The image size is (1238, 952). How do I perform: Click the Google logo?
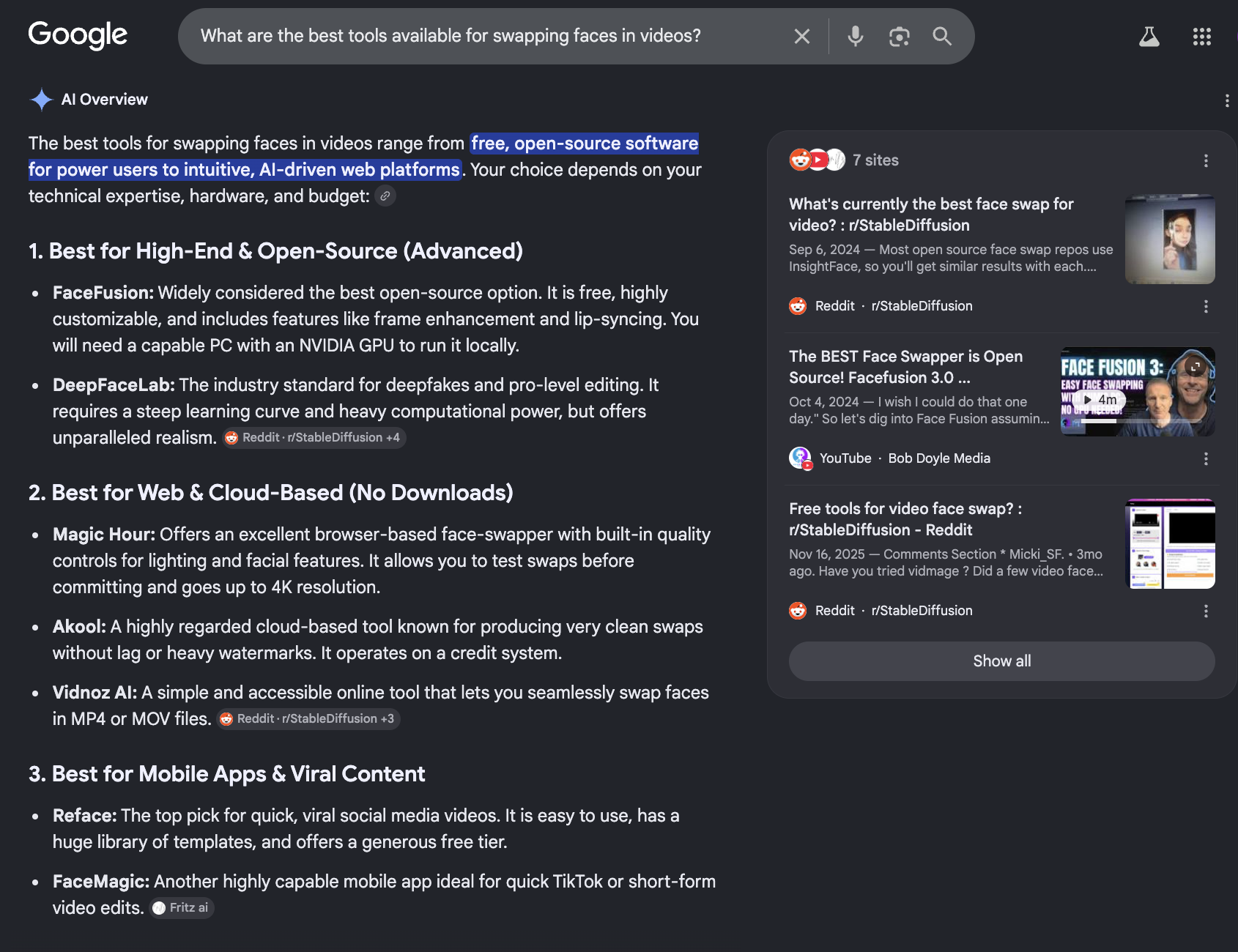click(78, 35)
